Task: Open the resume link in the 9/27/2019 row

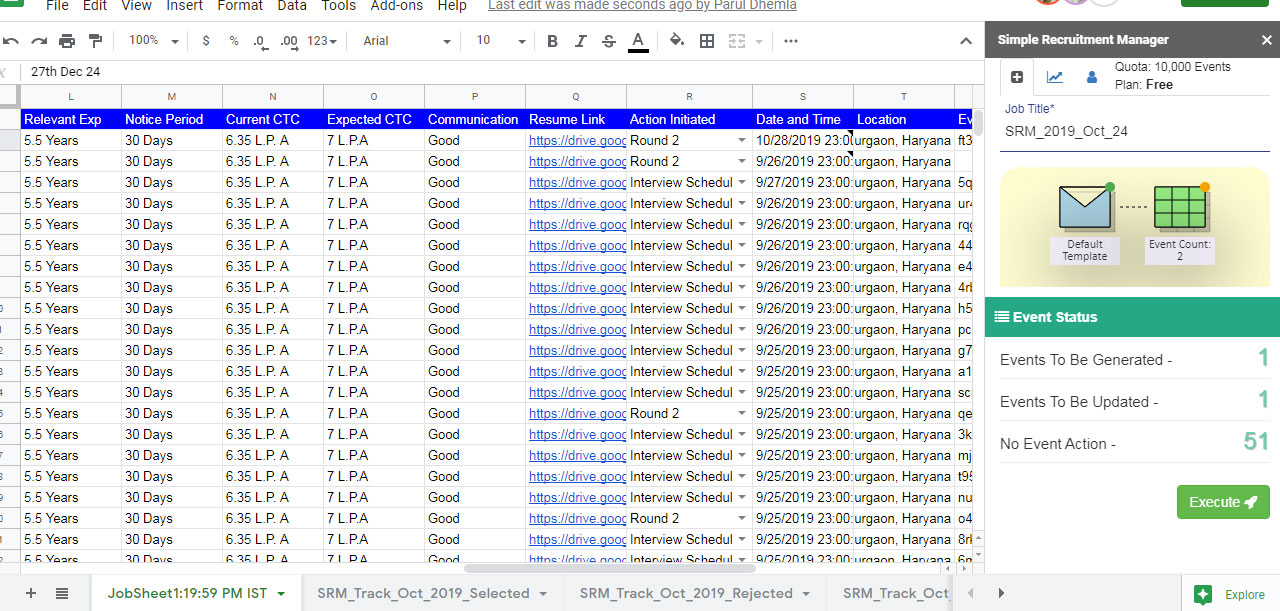Action: tap(577, 183)
